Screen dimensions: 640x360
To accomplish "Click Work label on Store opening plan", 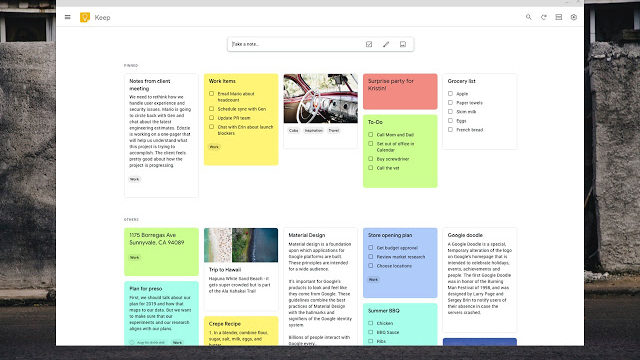I will (373, 280).
